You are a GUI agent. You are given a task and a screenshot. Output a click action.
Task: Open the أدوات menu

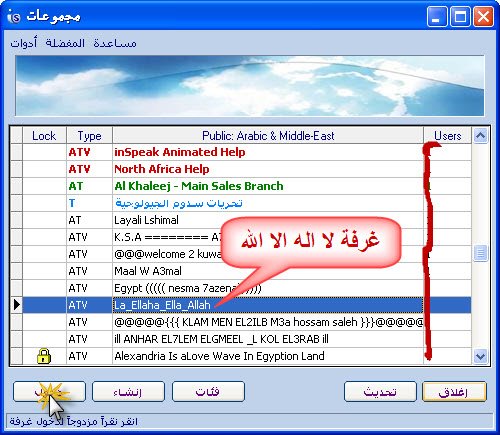[23, 43]
